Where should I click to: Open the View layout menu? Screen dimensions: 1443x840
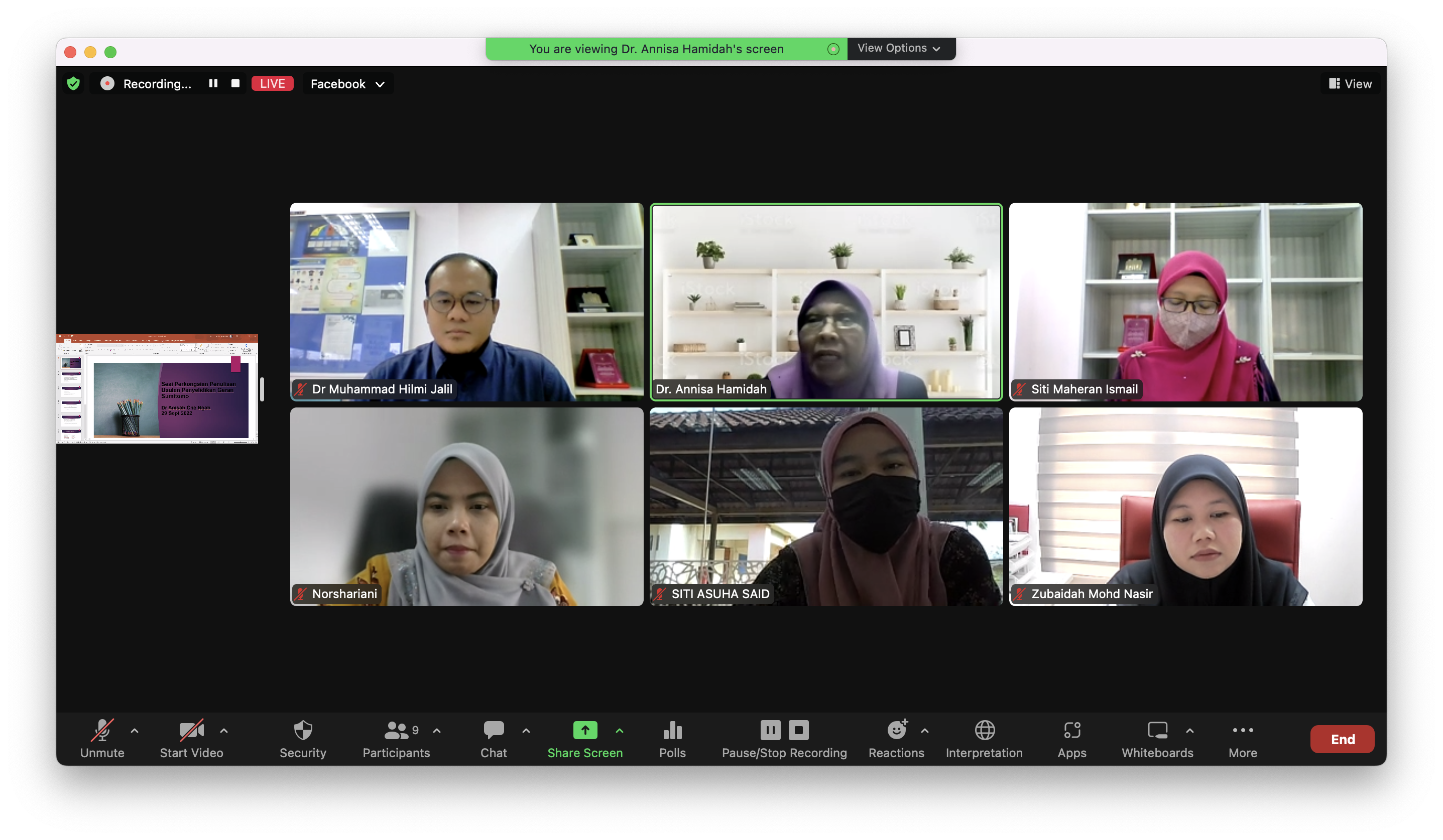(x=1350, y=84)
